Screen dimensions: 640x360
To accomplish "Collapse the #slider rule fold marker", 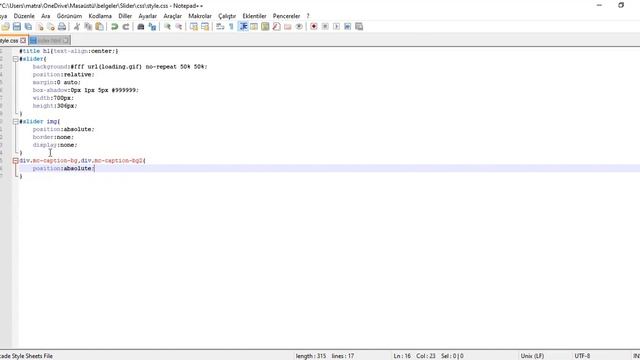I will [16, 59].
